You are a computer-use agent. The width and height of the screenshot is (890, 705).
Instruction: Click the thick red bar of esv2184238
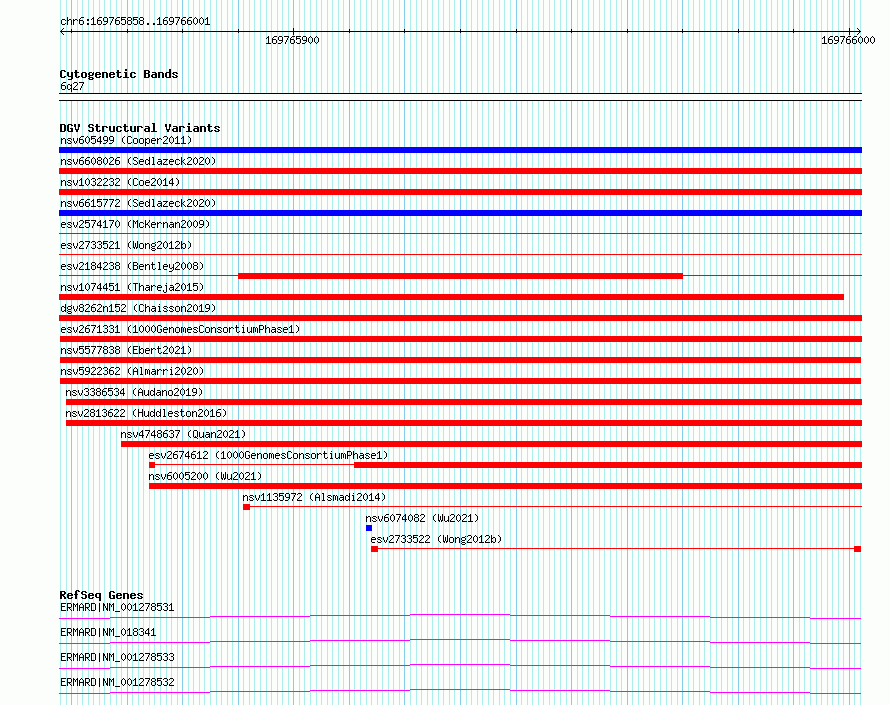pyautogui.click(x=460, y=276)
